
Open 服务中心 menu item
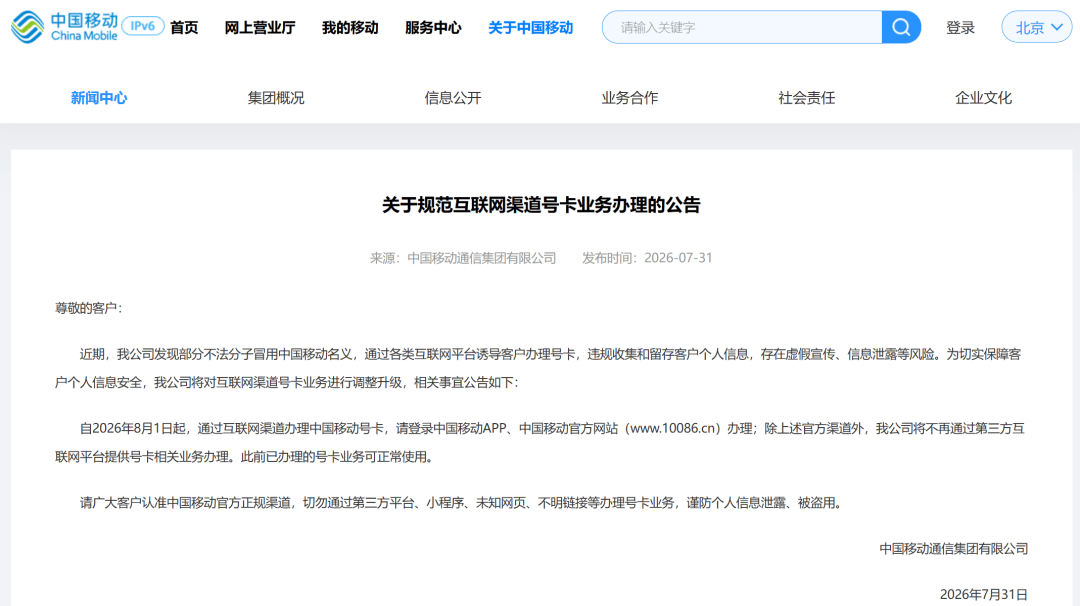(x=433, y=28)
